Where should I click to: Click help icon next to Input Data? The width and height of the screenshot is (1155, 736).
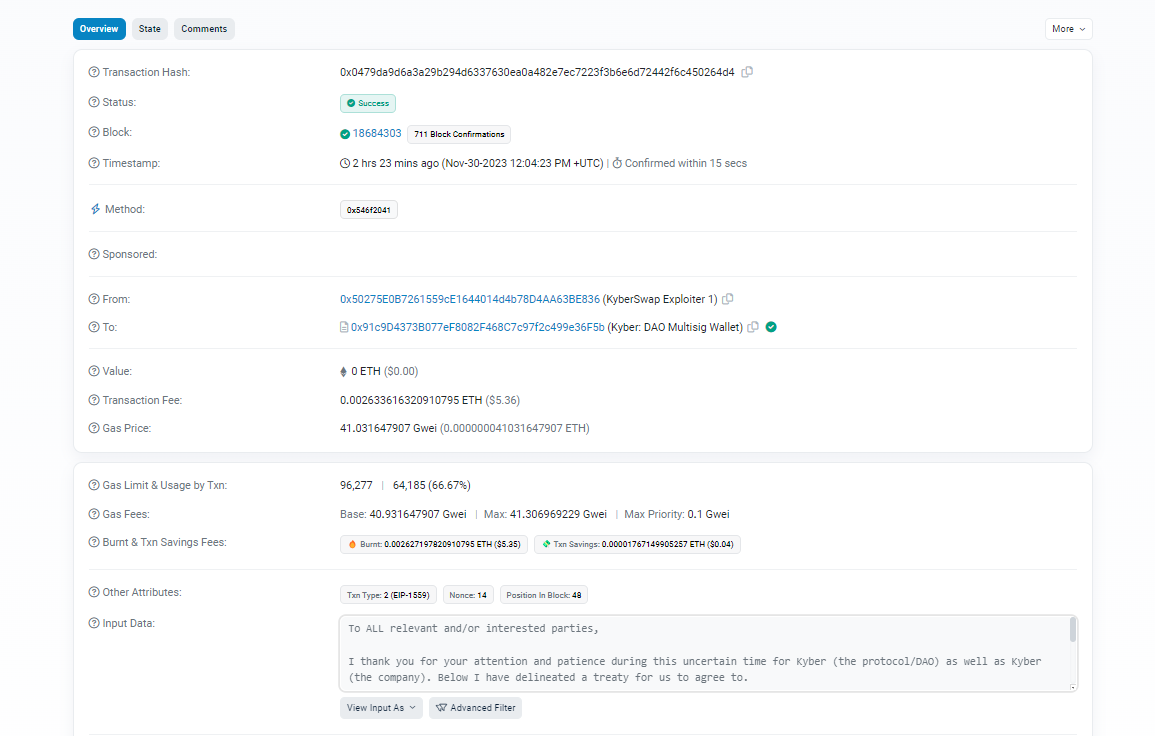click(94, 623)
